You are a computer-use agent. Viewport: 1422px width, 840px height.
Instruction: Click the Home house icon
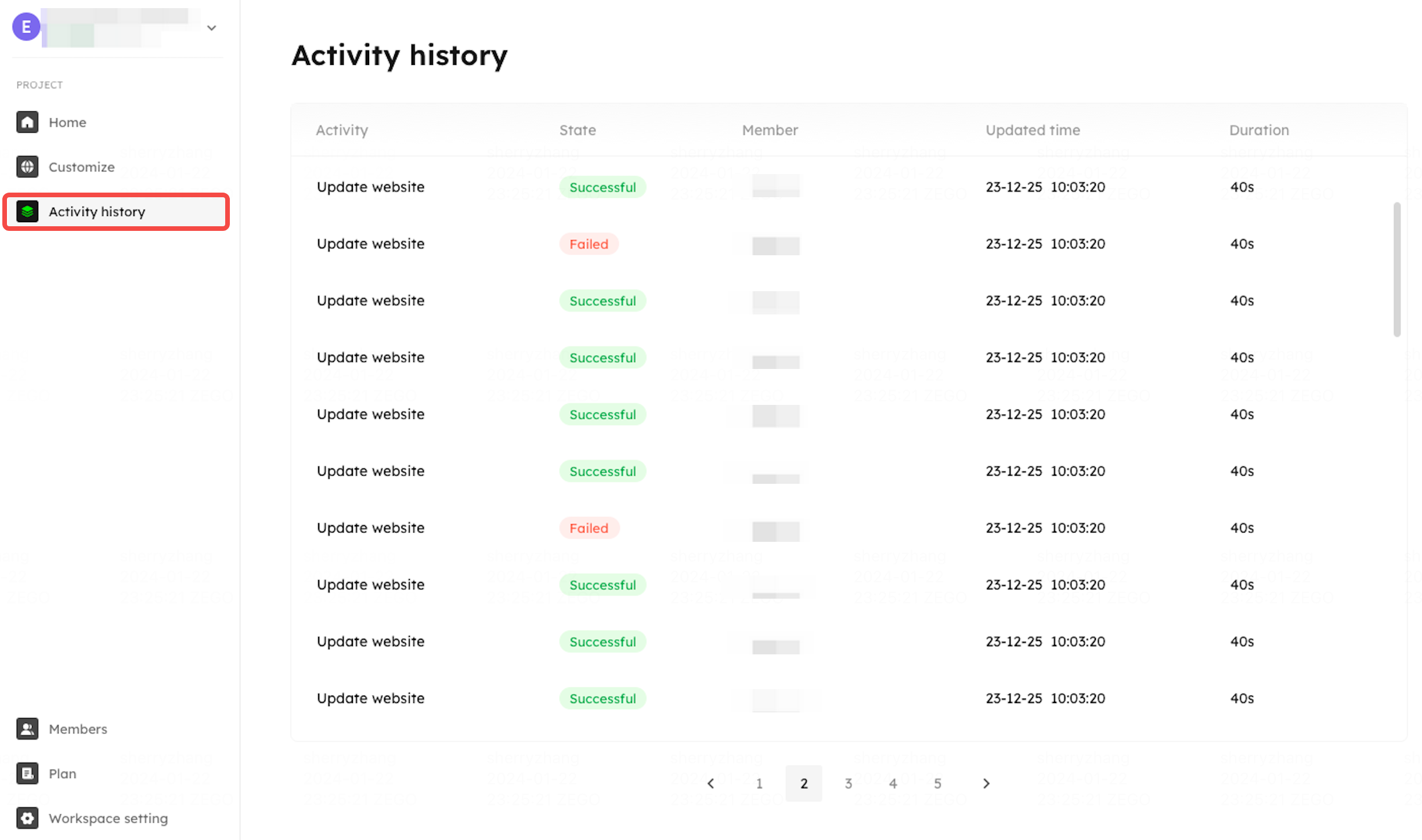click(27, 122)
